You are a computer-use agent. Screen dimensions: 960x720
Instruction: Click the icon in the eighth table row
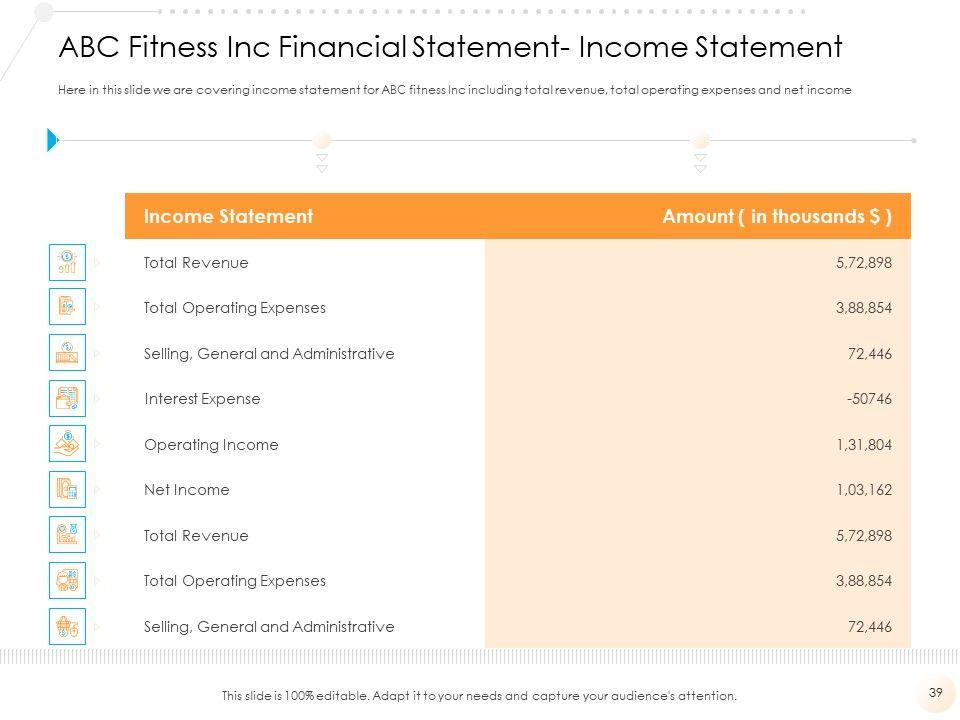(x=67, y=580)
